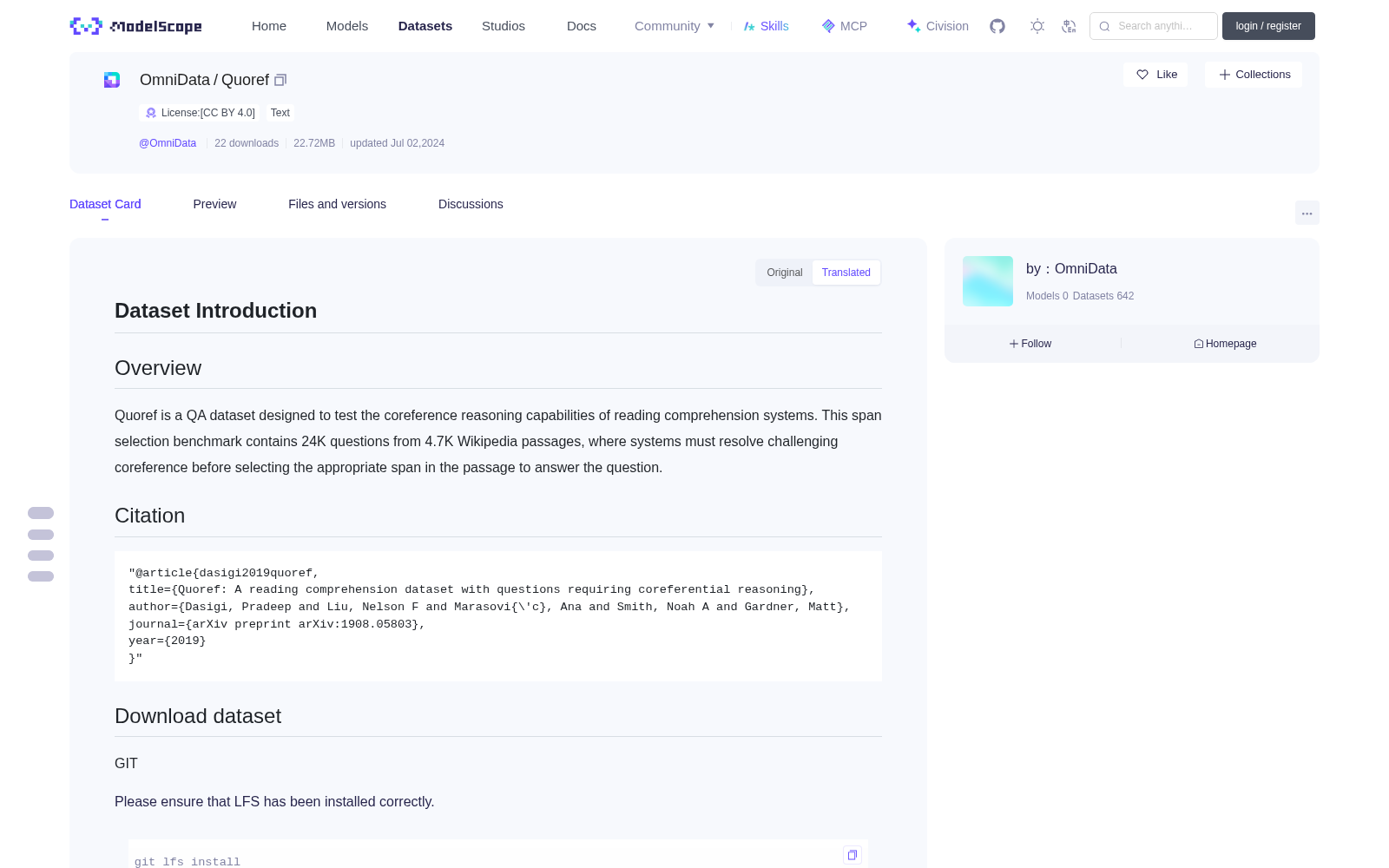Click the plus icon on Collections
This screenshot has width=1389, height=868.
coord(1225,75)
